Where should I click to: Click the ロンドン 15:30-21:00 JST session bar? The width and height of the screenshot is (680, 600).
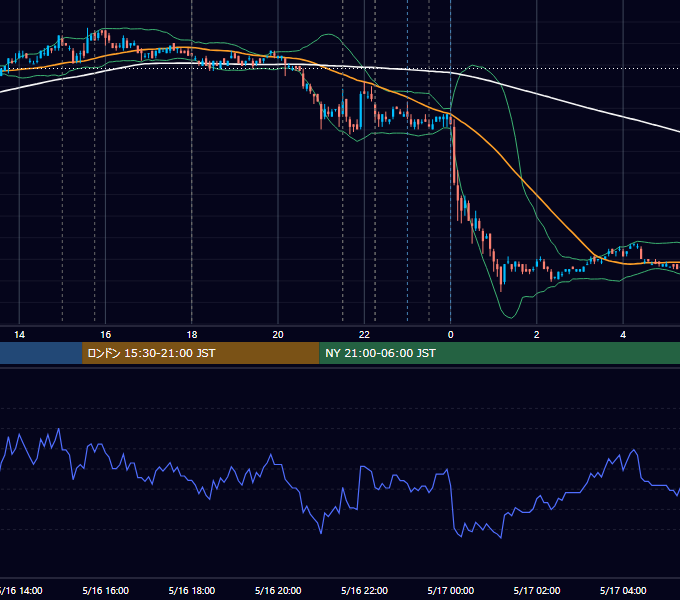(x=200, y=353)
